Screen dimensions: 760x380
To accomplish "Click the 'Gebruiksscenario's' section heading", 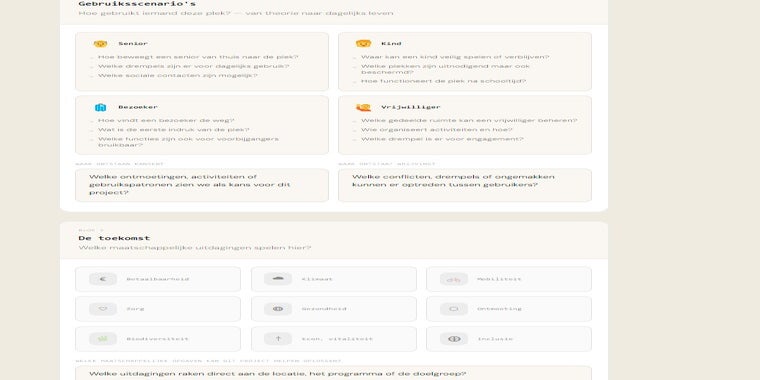I will coord(137,4).
